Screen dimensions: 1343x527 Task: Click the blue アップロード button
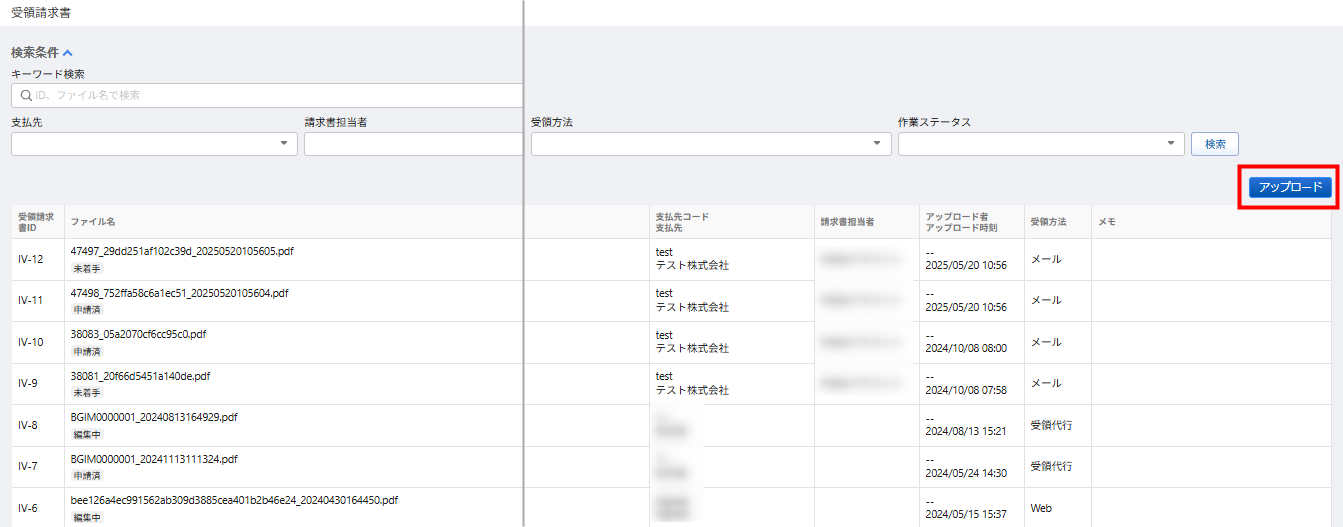point(1290,187)
